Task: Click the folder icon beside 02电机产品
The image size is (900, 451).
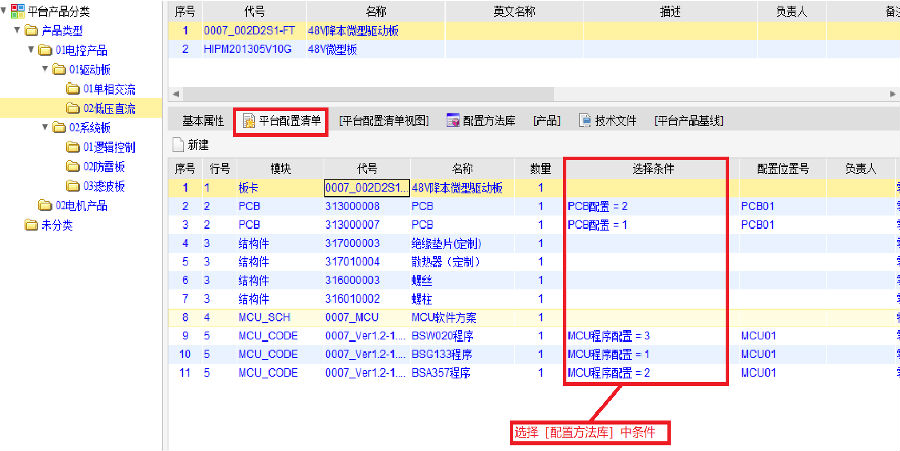Action: tap(45, 205)
